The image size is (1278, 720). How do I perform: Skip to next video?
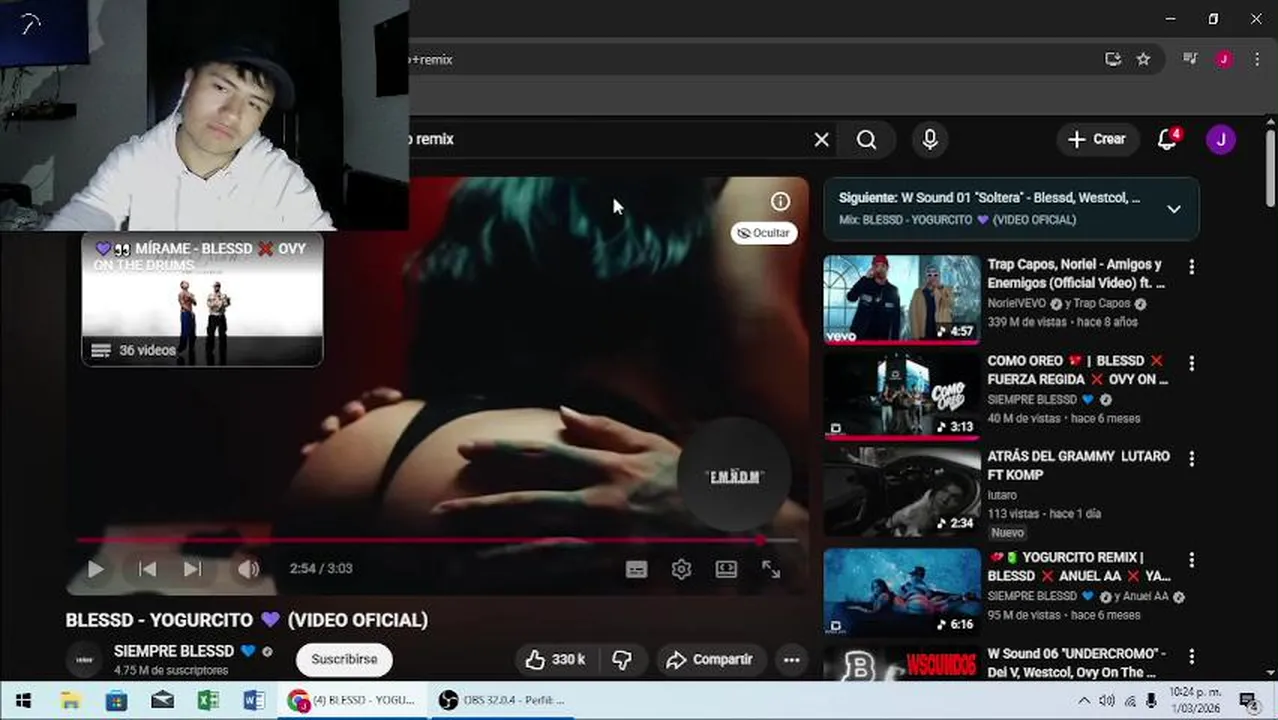click(x=192, y=569)
